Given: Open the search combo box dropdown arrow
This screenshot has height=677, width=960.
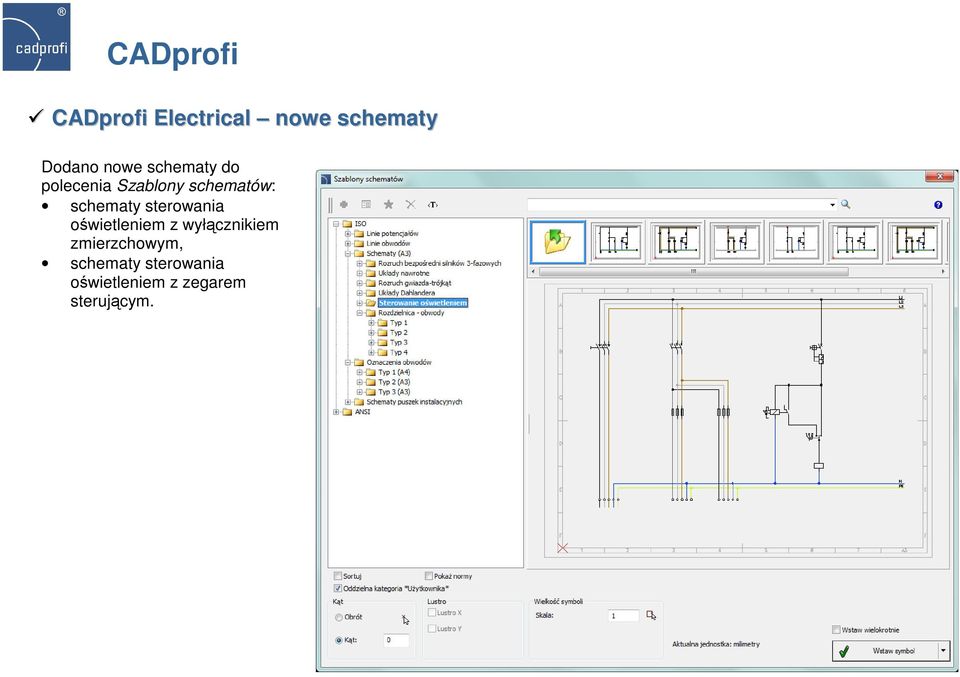Looking at the screenshot, I should coord(833,205).
